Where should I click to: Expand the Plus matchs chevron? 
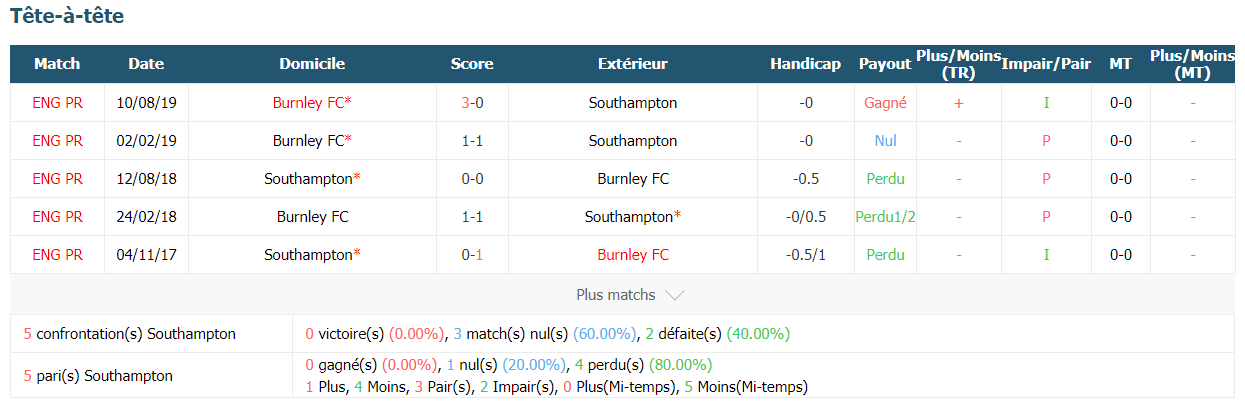[x=674, y=295]
